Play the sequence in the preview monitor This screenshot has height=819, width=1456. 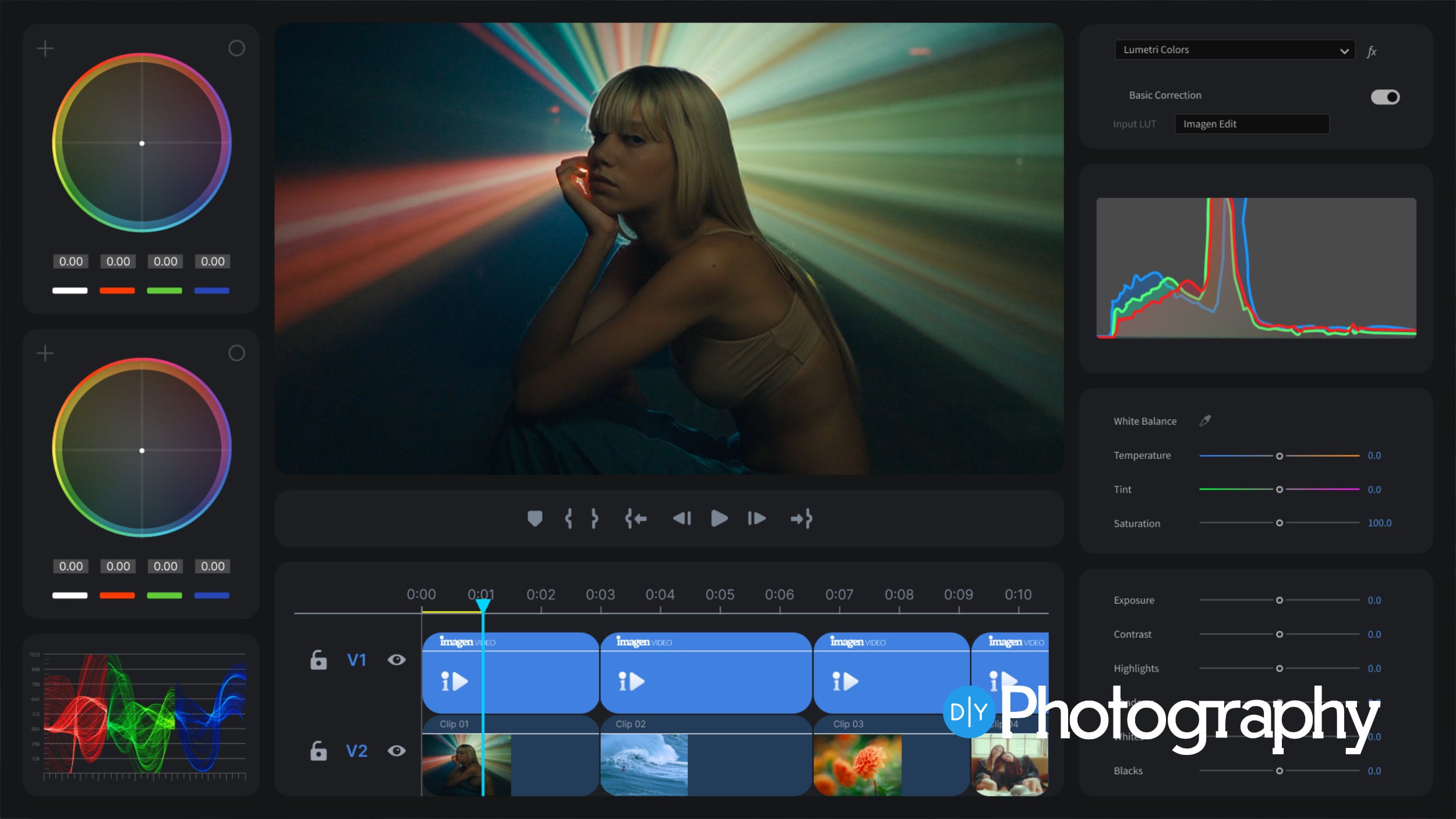coord(719,518)
